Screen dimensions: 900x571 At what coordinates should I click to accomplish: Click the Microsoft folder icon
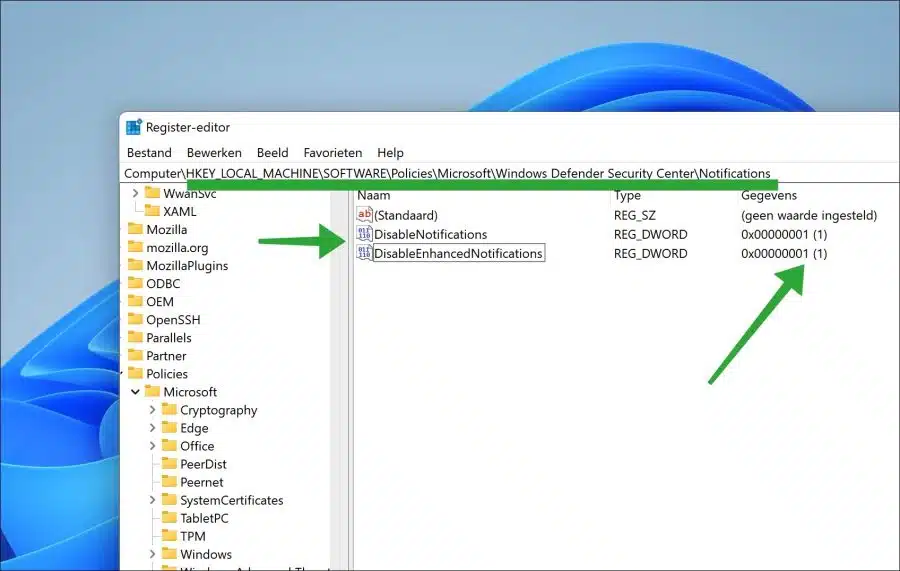[152, 391]
